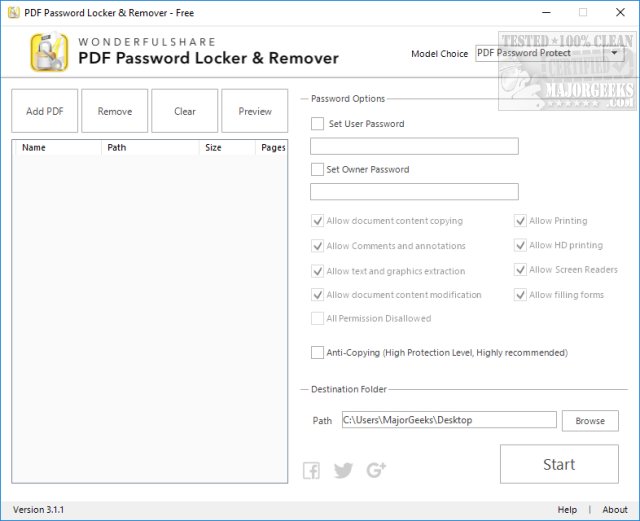
Task: Minimize the PDF Password Locker window
Action: 546,13
